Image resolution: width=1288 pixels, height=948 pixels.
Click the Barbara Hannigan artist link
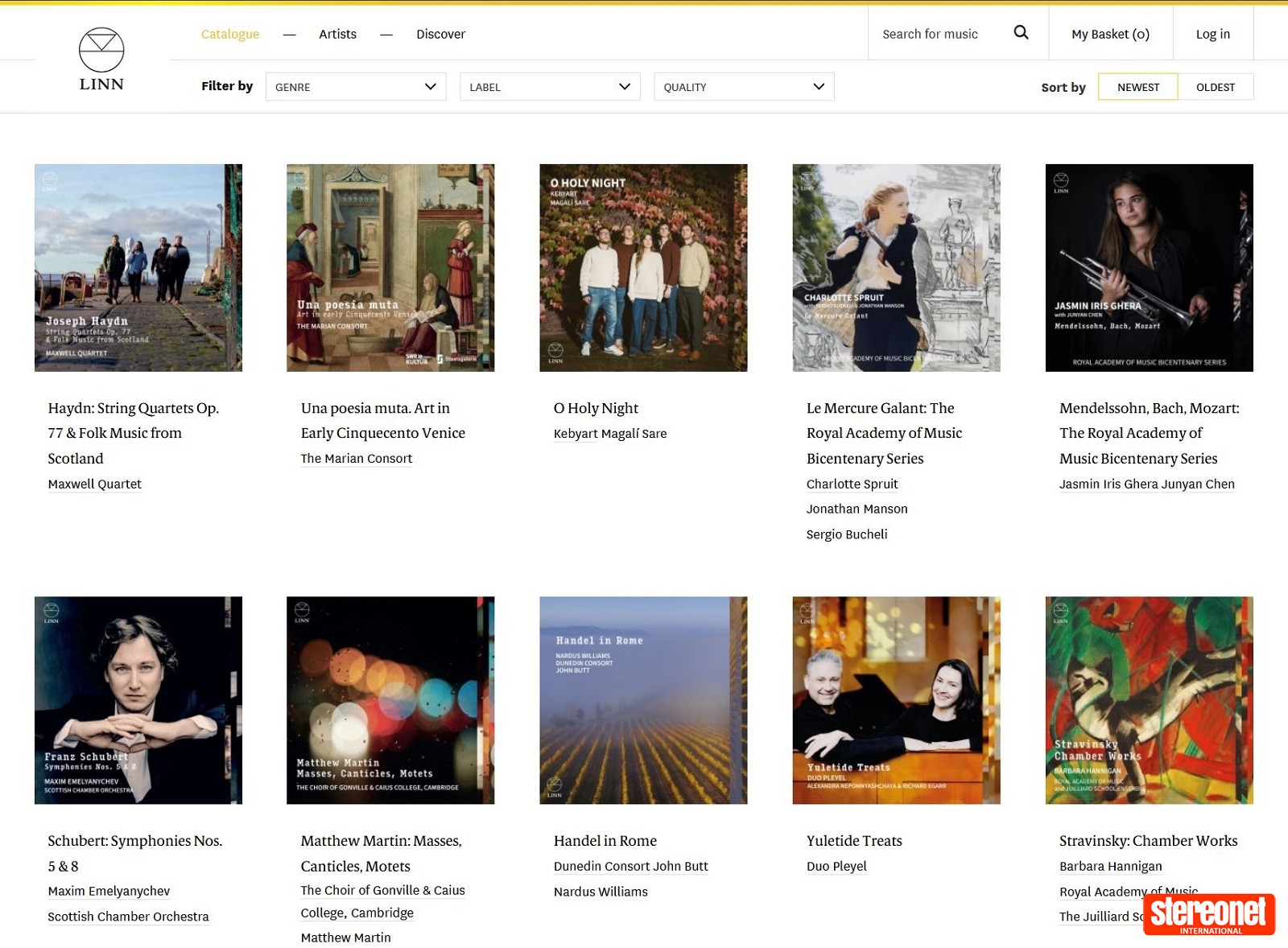(1110, 866)
